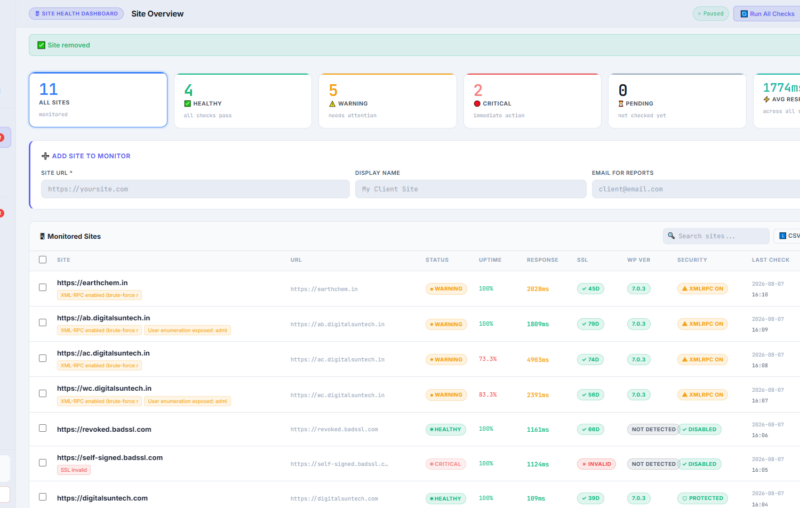800x508 pixels.
Task: Check the self-signed.badssl.com row checkbox
Action: 43,463
